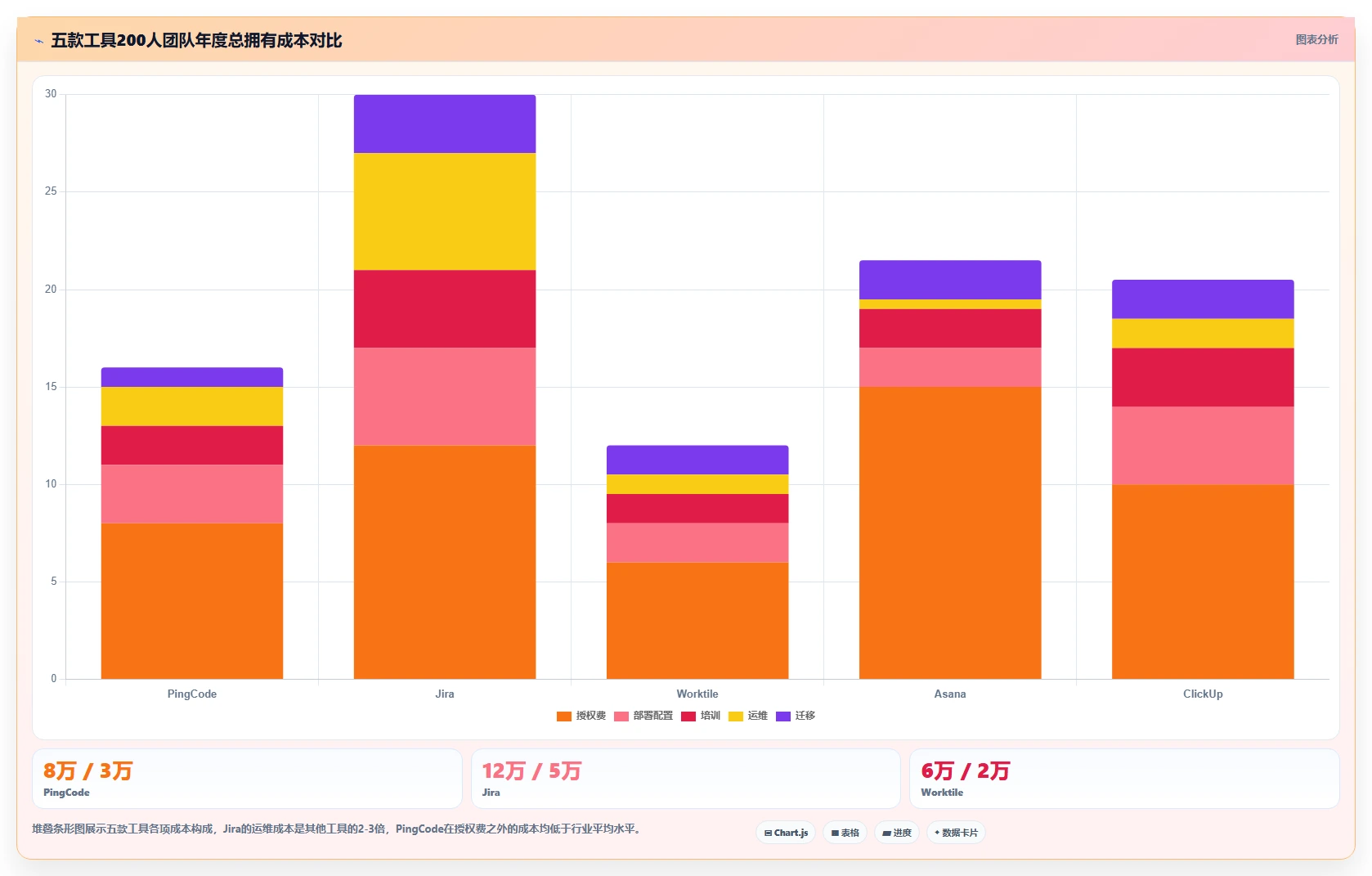Click the pink 部署配置 segment of the Jira bar
The width and height of the screenshot is (1372, 876).
point(445,397)
